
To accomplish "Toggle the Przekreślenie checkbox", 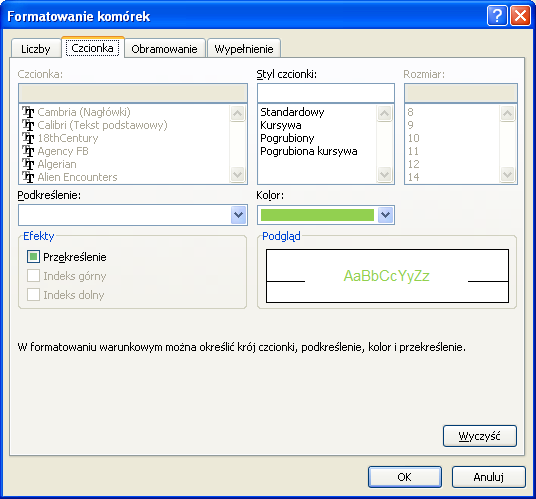I will coord(33,257).
